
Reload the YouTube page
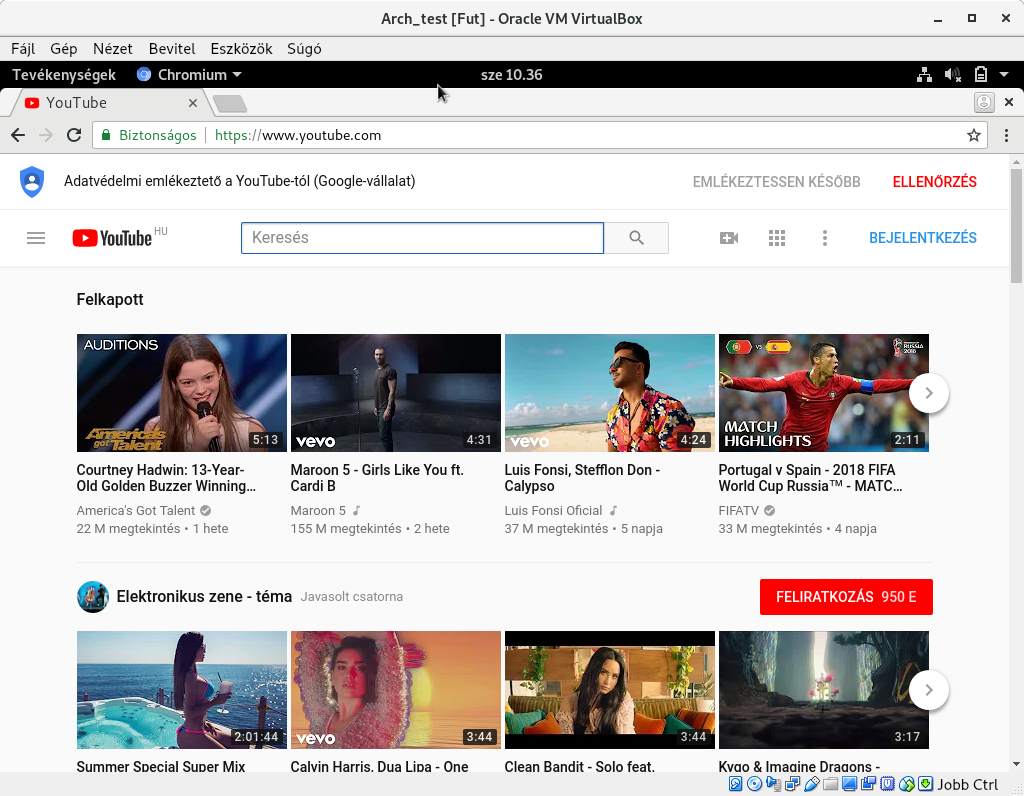tap(74, 135)
